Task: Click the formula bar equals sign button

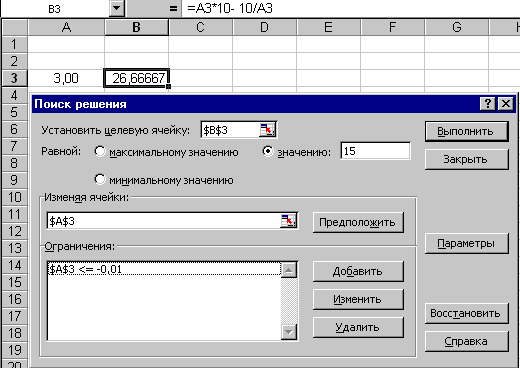Action: tap(173, 8)
